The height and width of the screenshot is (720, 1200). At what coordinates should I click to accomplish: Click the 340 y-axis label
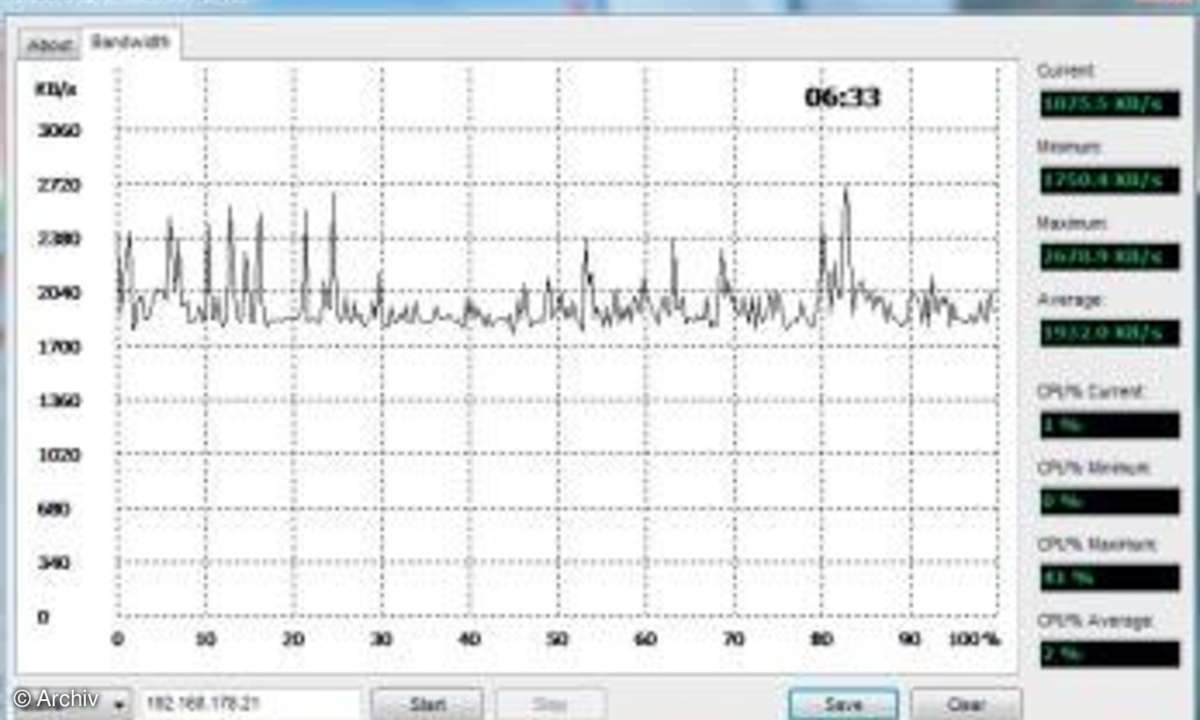pos(54,563)
